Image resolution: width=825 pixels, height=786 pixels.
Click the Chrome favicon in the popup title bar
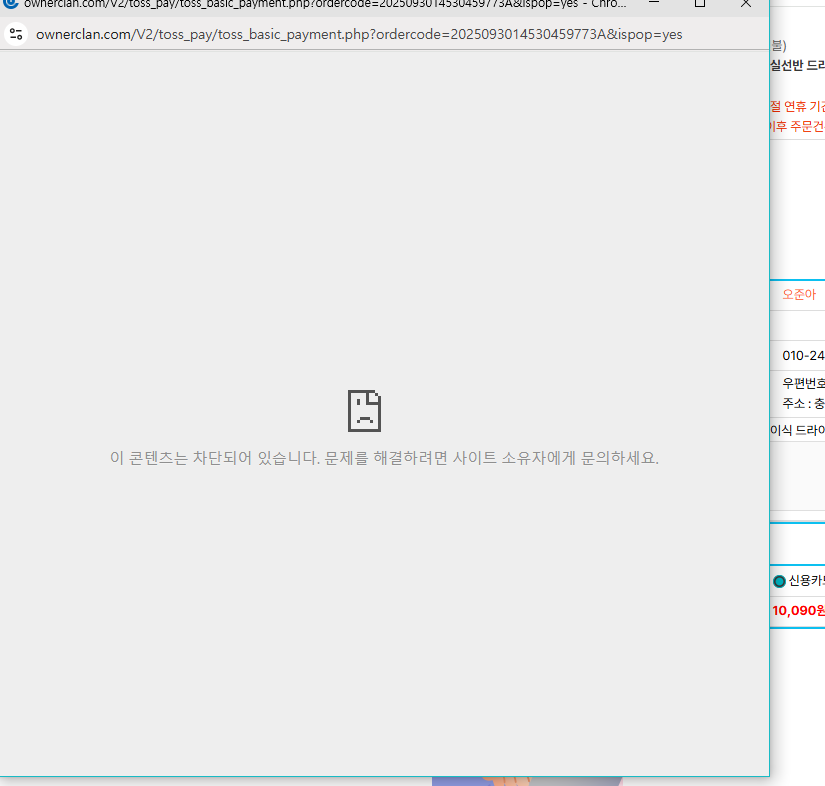coord(11,4)
